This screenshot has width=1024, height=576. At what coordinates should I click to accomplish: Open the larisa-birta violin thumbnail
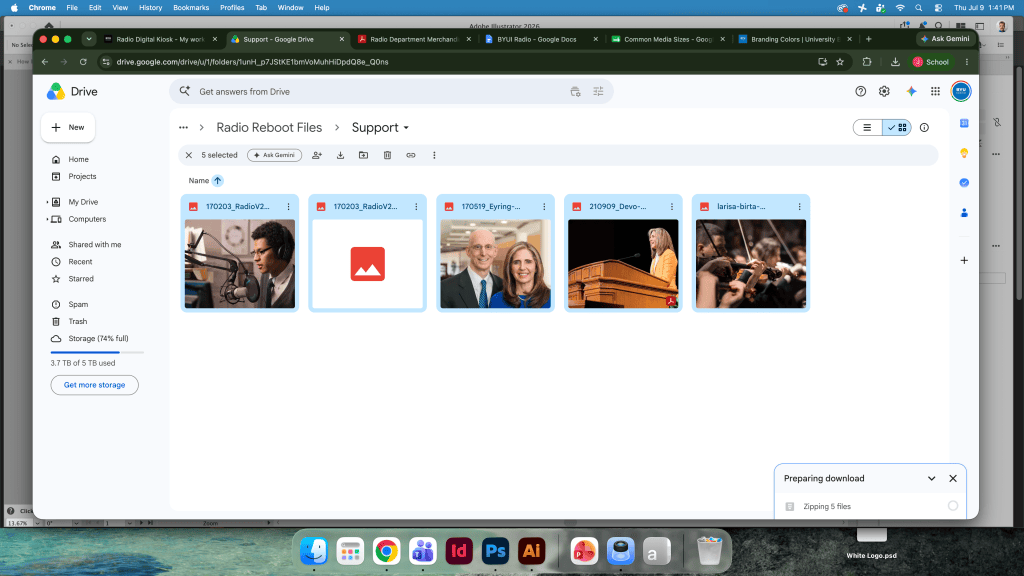(x=751, y=264)
